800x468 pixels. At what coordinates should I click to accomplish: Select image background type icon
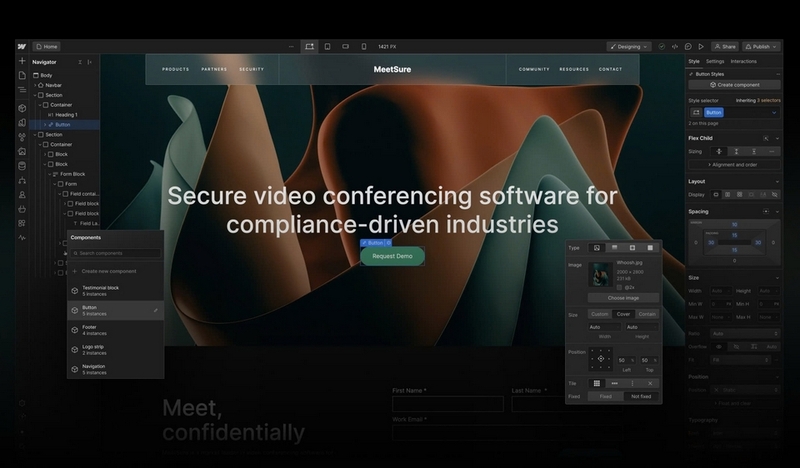[596, 248]
